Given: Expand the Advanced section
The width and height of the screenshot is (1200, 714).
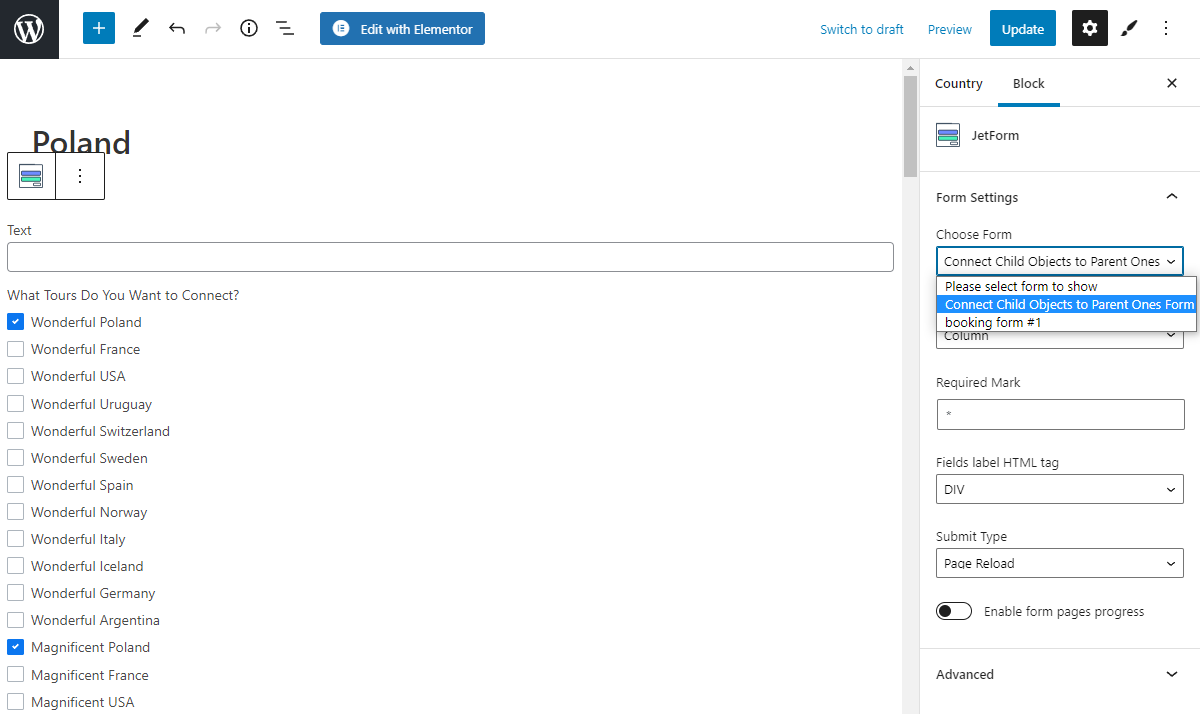Looking at the screenshot, I should [x=1058, y=674].
